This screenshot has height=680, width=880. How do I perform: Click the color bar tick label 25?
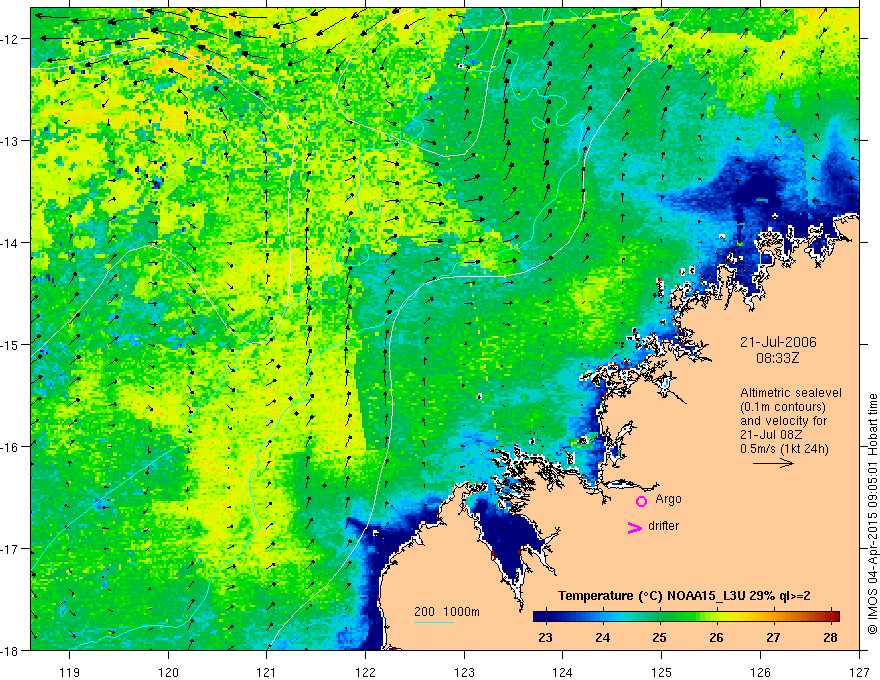[x=659, y=637]
